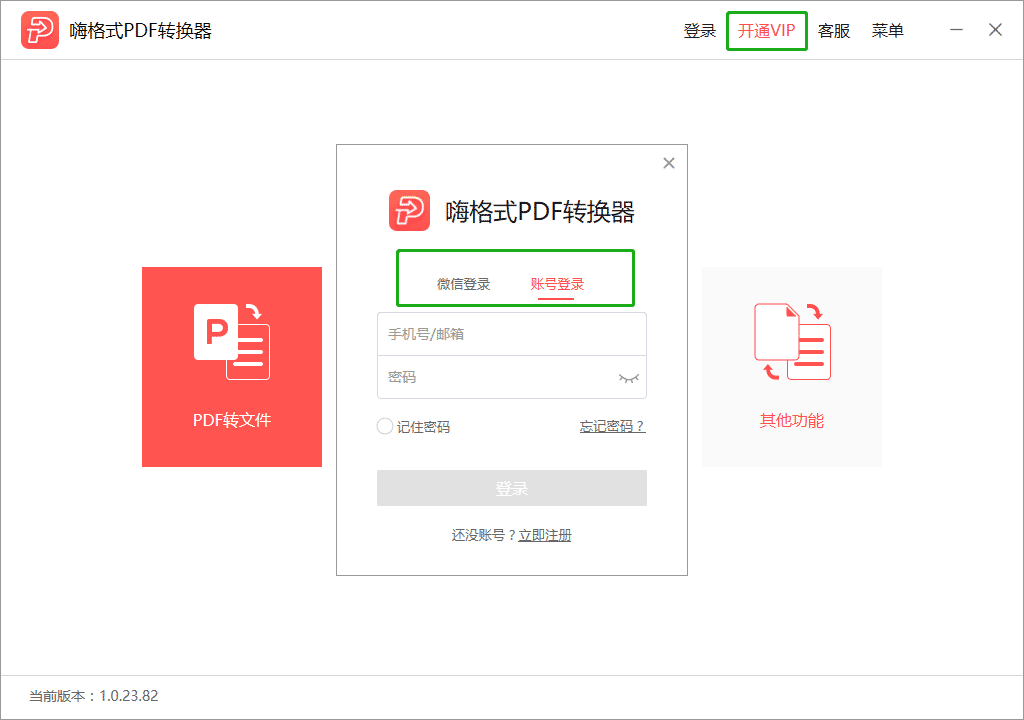Click the 立即注册 register link
Screen dimensions: 1024x720
pos(545,535)
